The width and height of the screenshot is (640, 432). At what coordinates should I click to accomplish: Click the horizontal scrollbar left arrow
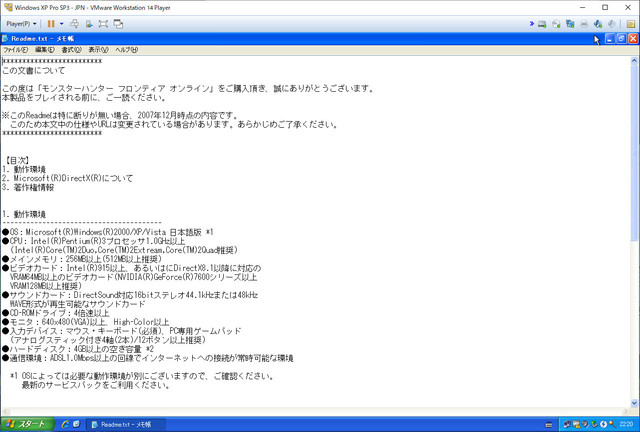point(5,411)
